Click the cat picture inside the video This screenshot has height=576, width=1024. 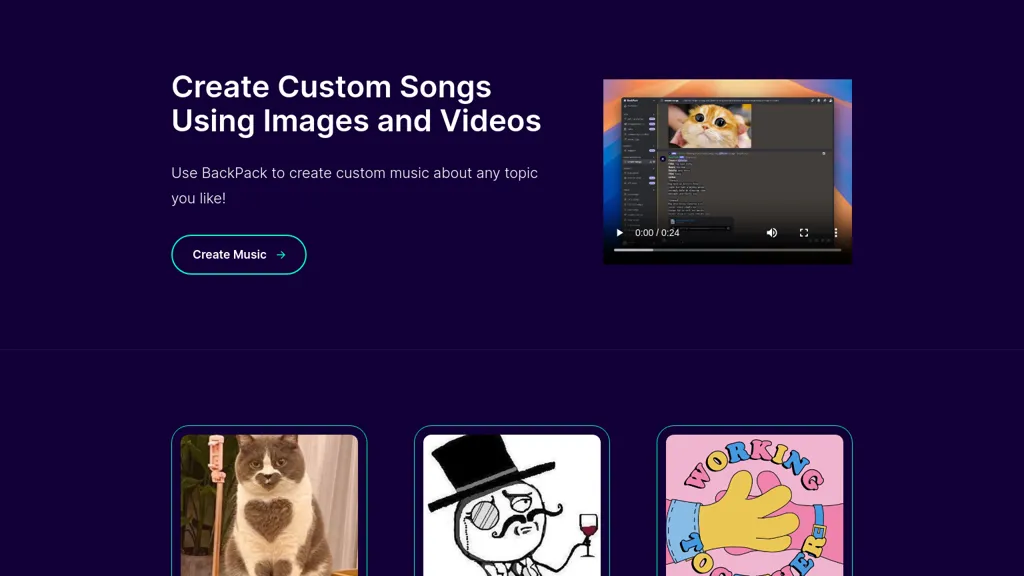pyautogui.click(x=709, y=126)
